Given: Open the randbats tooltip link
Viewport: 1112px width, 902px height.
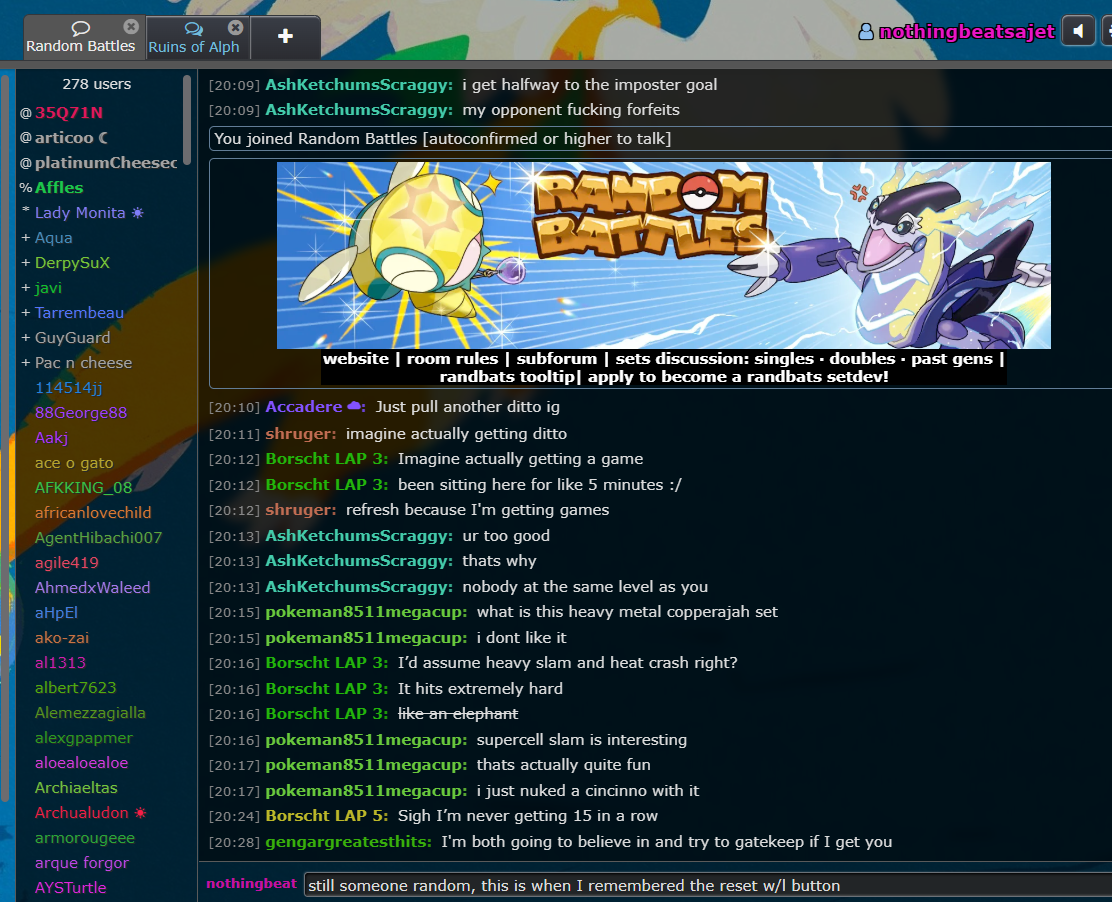Looking at the screenshot, I should 507,377.
